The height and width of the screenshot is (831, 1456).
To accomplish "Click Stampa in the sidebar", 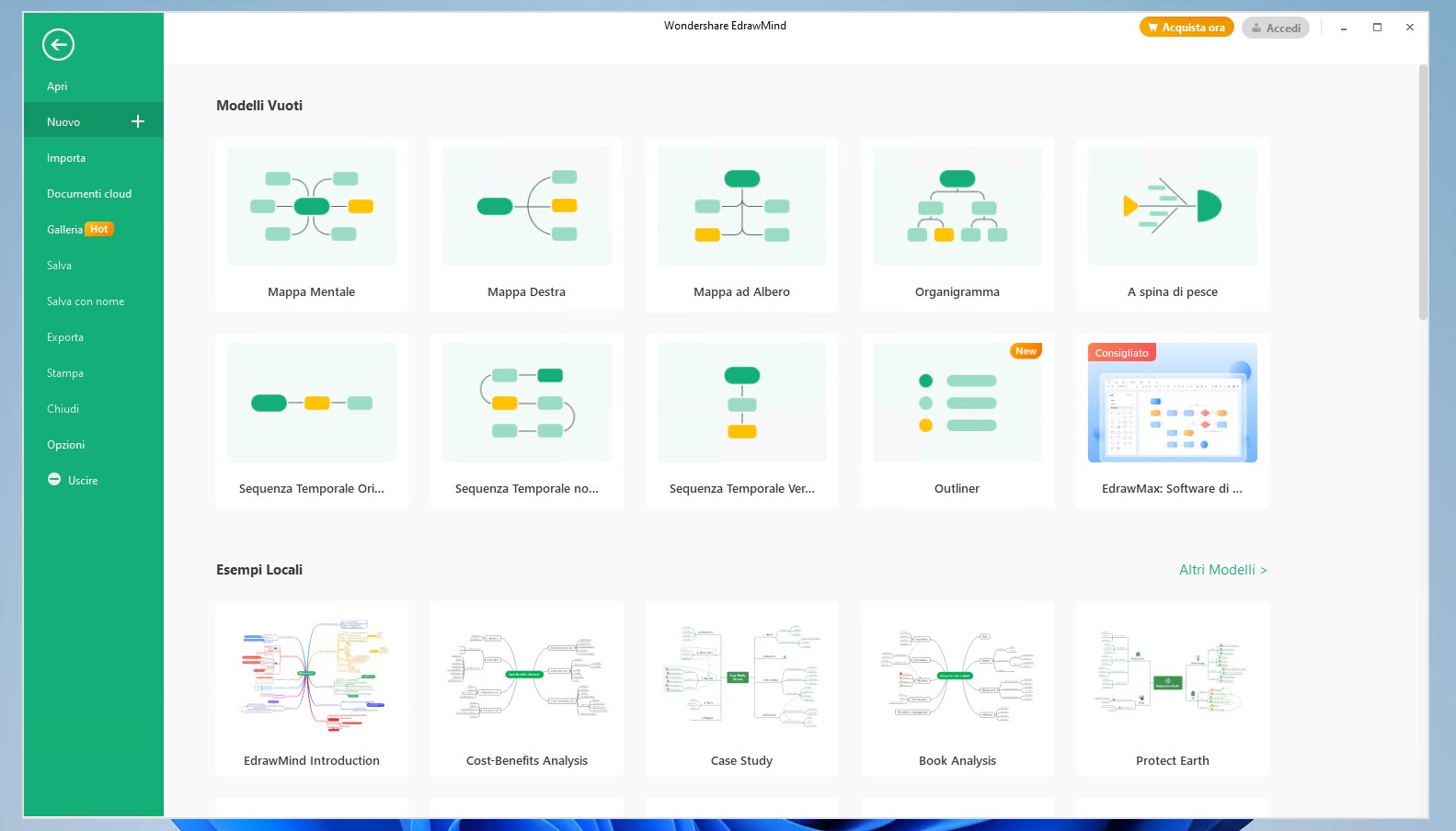I will 65,373.
